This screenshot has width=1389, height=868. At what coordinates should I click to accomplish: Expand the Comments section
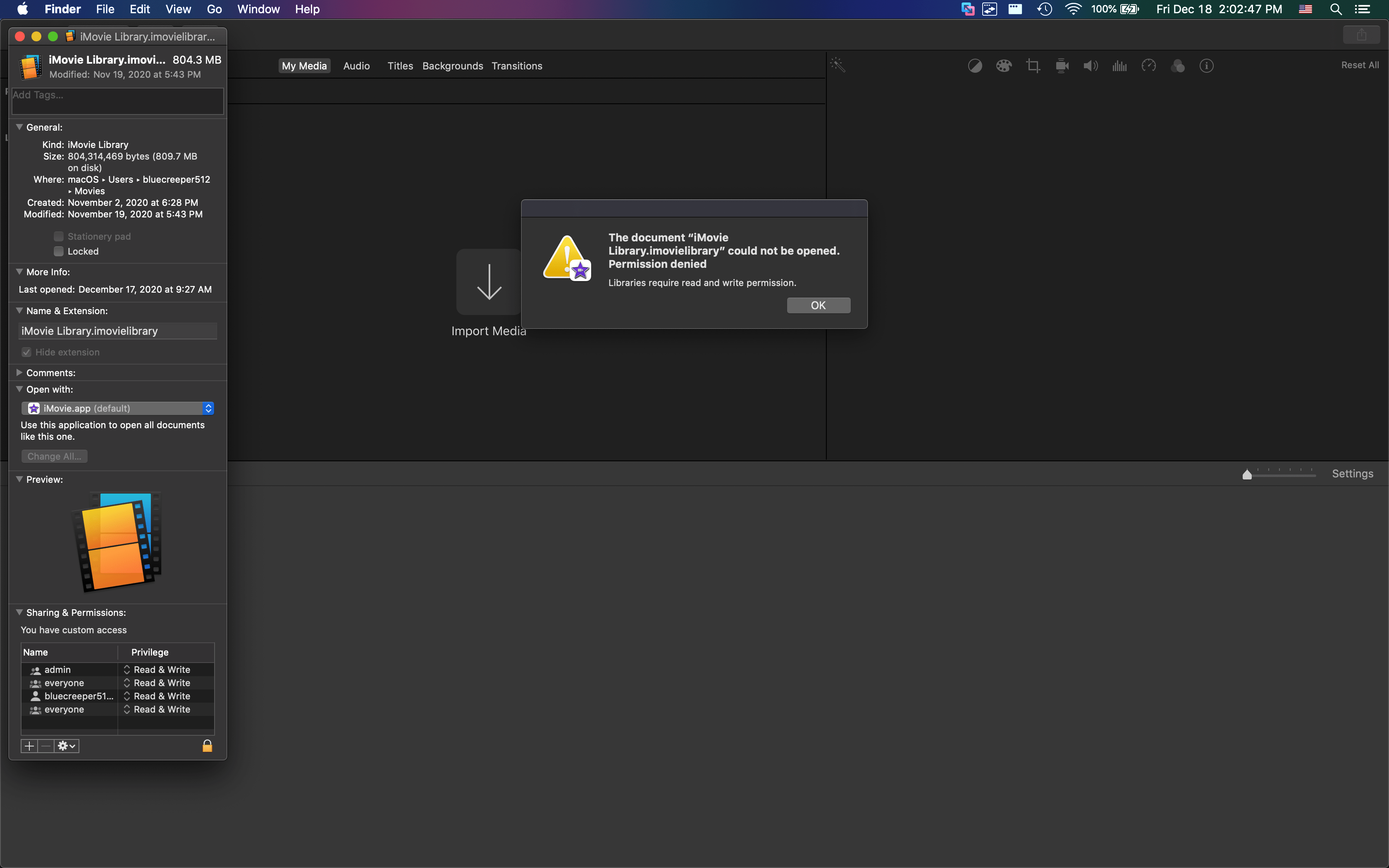click(19, 372)
